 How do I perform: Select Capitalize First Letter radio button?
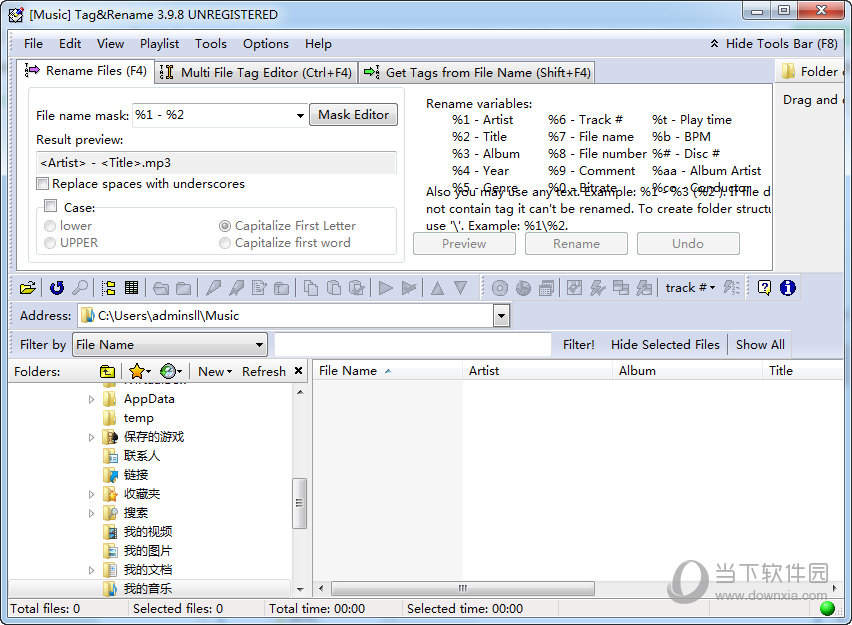224,226
